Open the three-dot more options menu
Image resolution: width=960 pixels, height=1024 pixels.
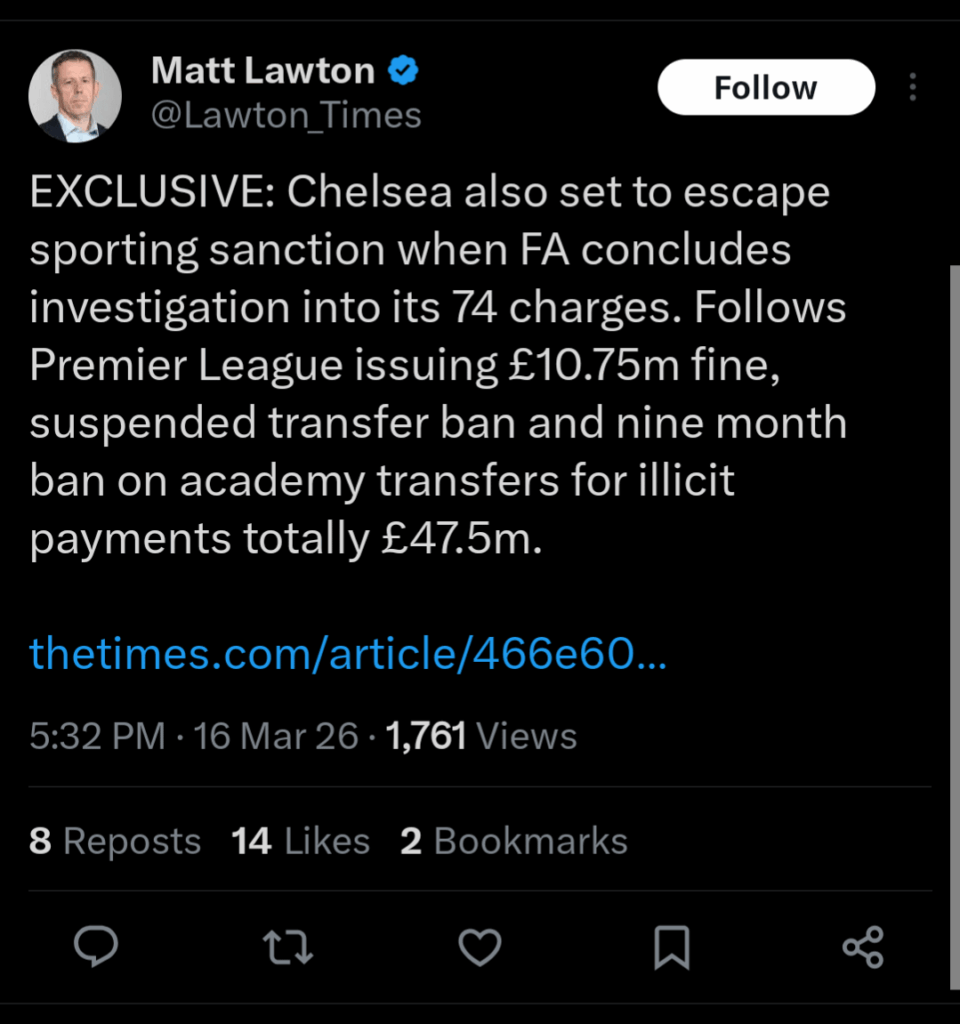913,87
